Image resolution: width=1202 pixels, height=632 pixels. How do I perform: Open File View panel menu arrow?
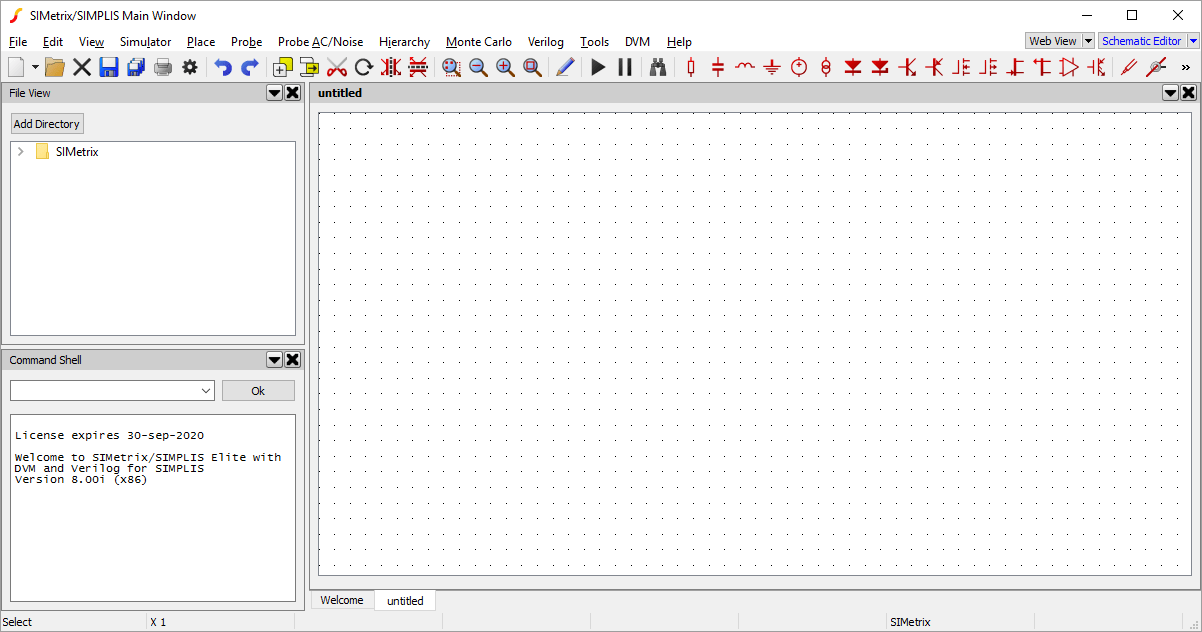pos(275,93)
